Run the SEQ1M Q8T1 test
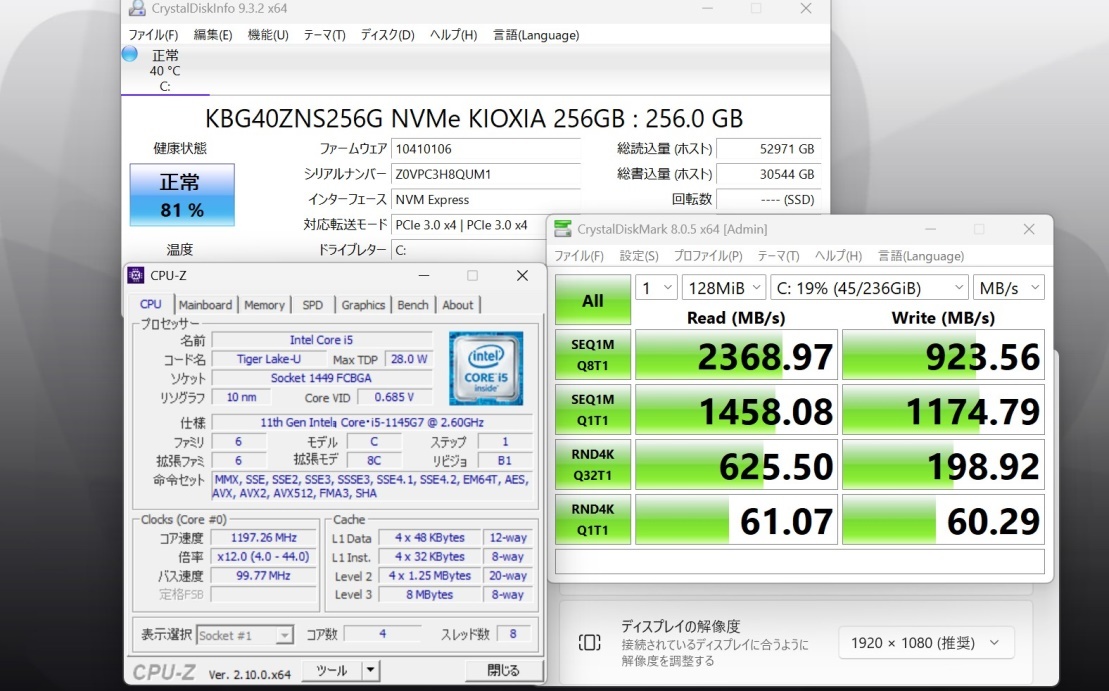Viewport: 1109px width, 691px height. click(593, 355)
